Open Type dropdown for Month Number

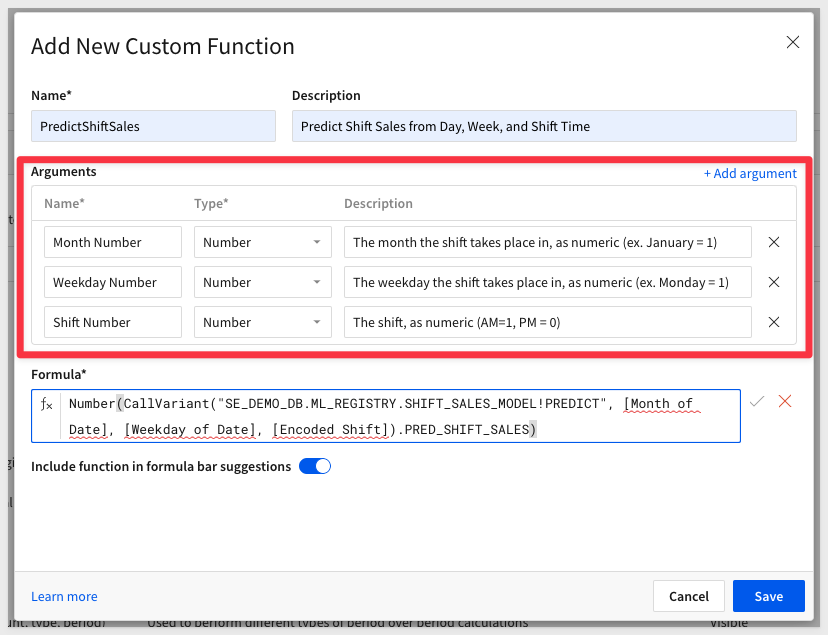262,242
